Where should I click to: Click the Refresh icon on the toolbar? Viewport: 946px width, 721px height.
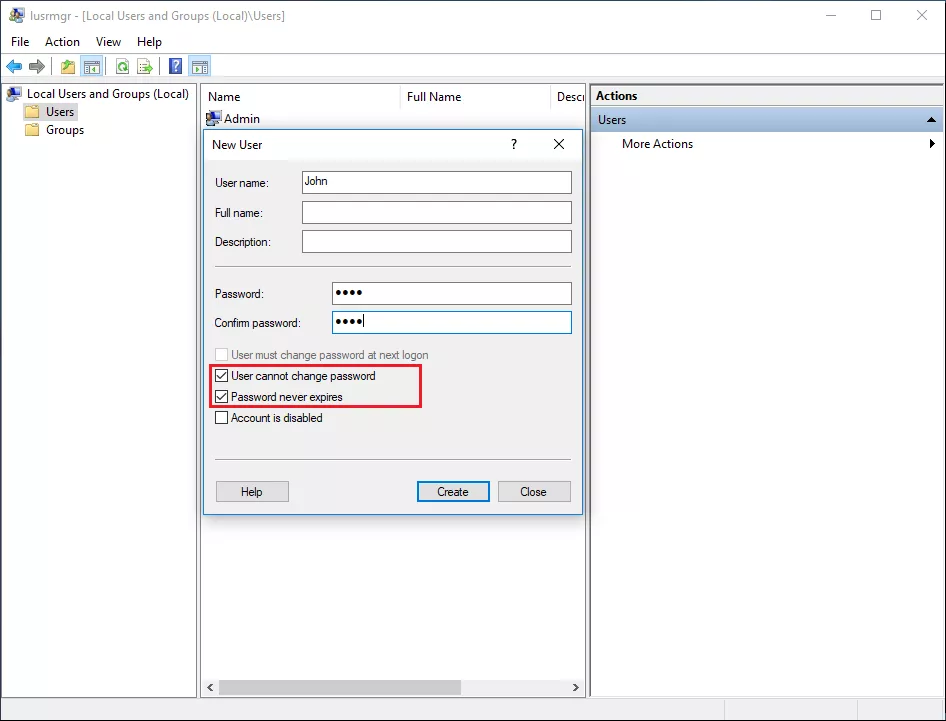[x=121, y=66]
